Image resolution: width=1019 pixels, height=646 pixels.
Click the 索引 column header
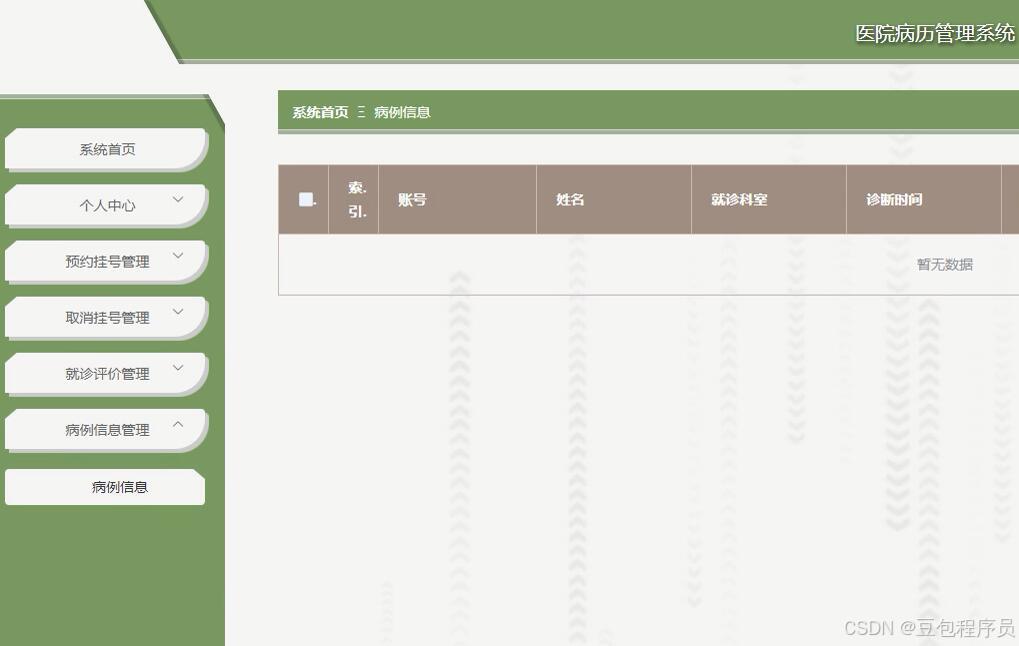click(354, 200)
